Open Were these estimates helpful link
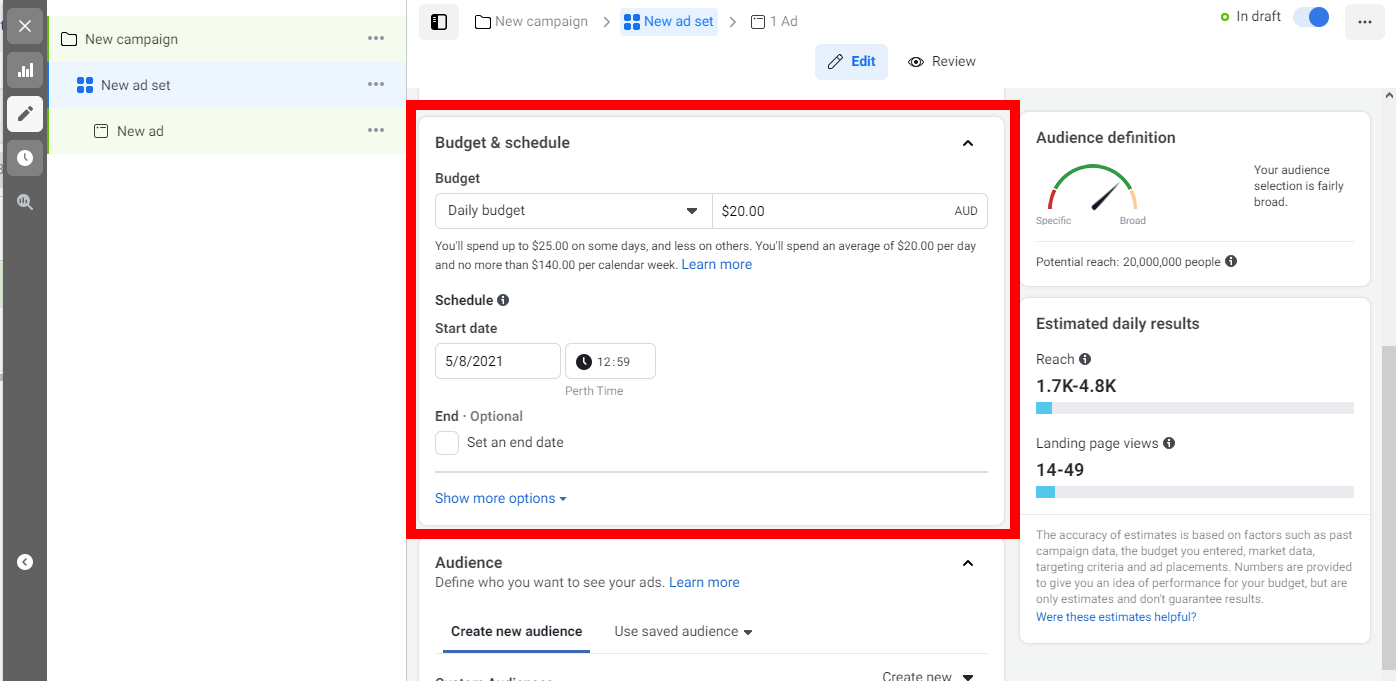The image size is (1396, 681). pyautogui.click(x=1116, y=616)
